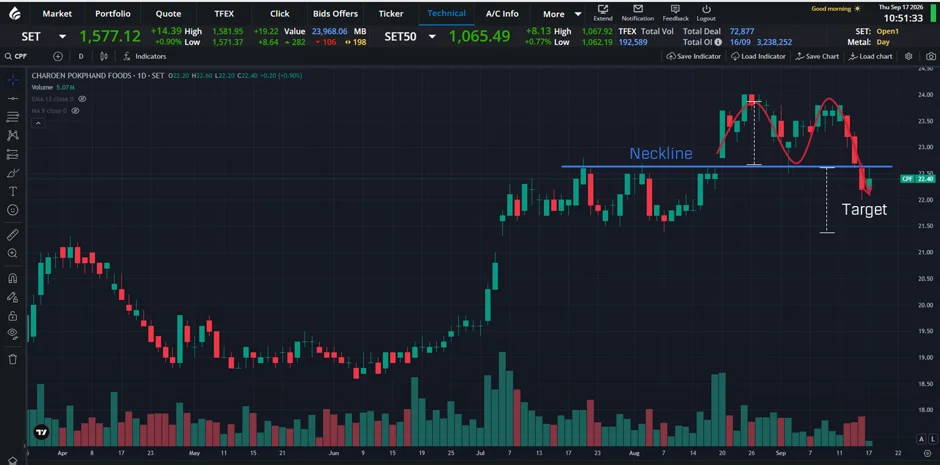Open the A/C Info tab
Viewport: 940px width, 465px height.
(x=502, y=14)
